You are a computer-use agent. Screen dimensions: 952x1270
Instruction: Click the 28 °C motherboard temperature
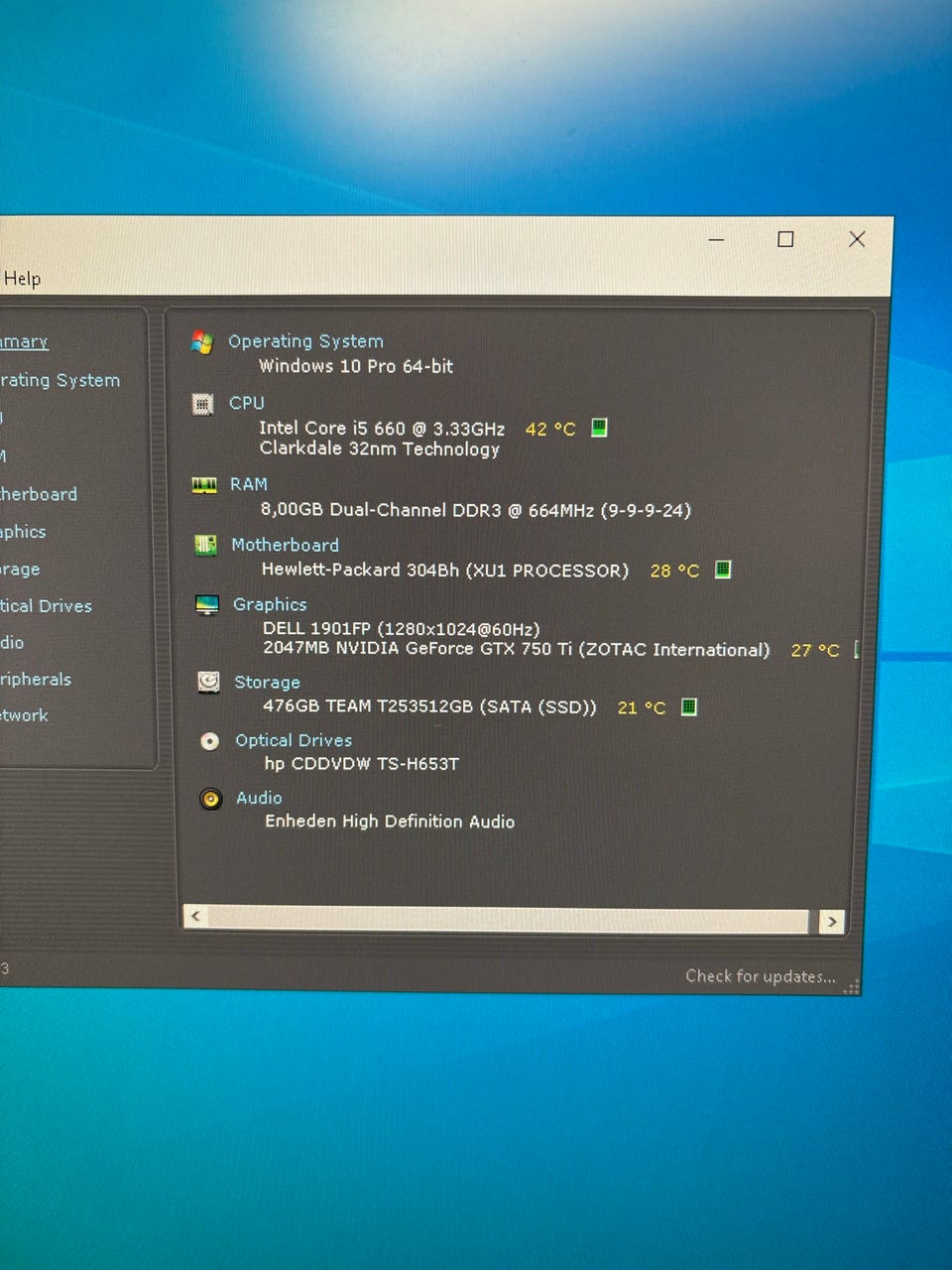pos(674,571)
